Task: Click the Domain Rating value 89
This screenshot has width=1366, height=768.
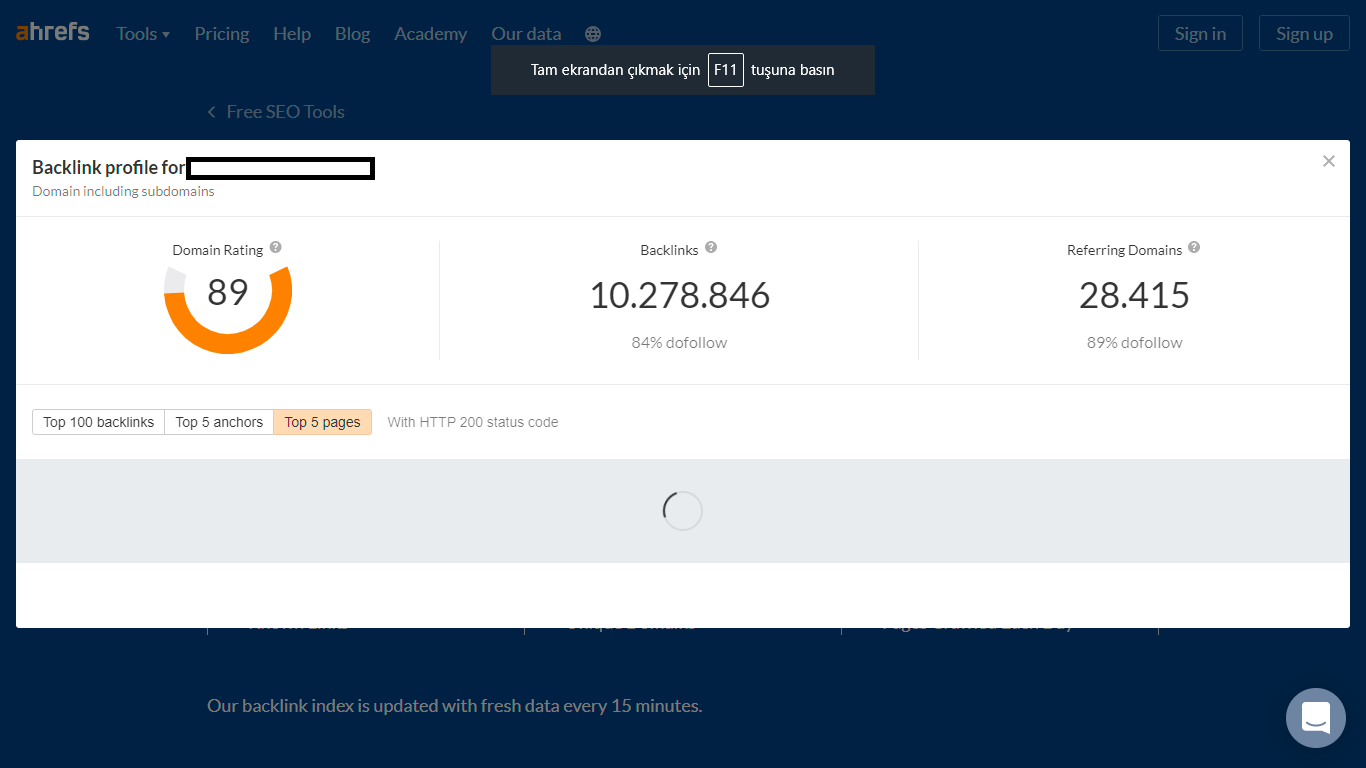Action: click(228, 292)
